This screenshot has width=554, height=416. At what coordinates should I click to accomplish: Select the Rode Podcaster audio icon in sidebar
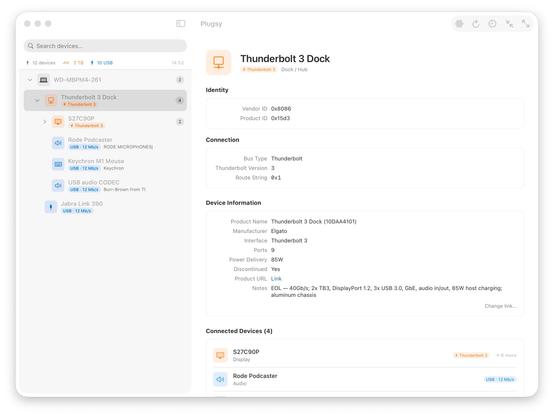coord(58,143)
